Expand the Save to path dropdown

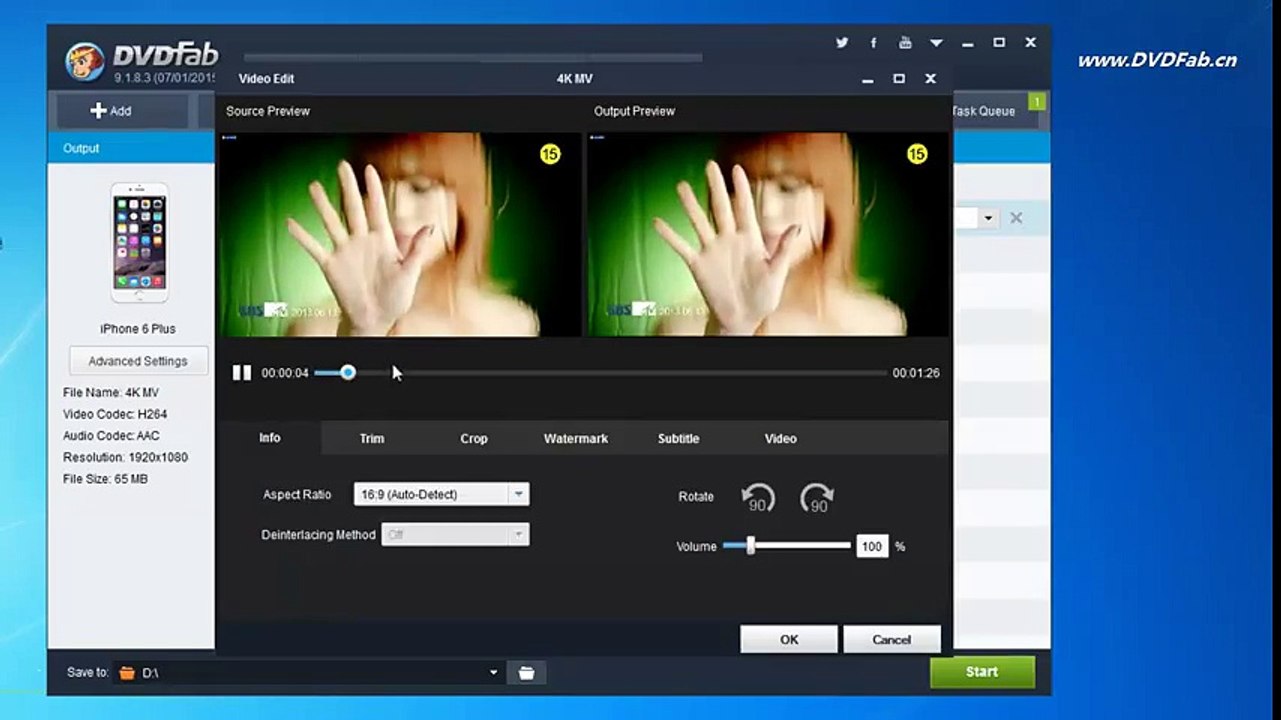493,673
